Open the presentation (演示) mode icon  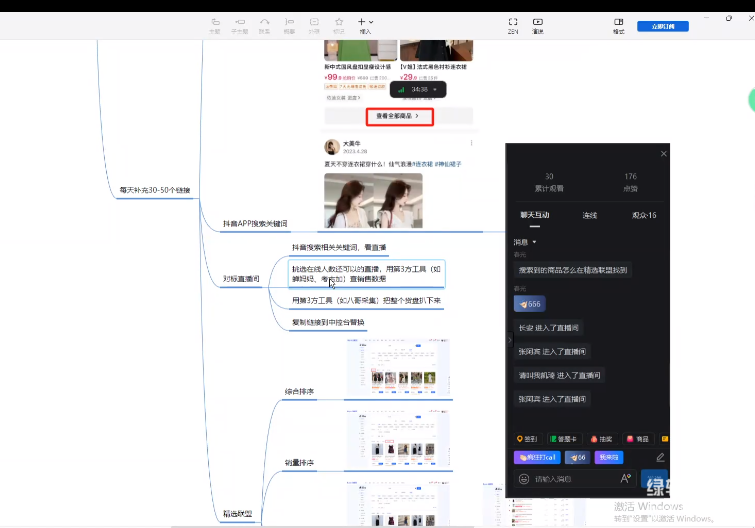538,22
